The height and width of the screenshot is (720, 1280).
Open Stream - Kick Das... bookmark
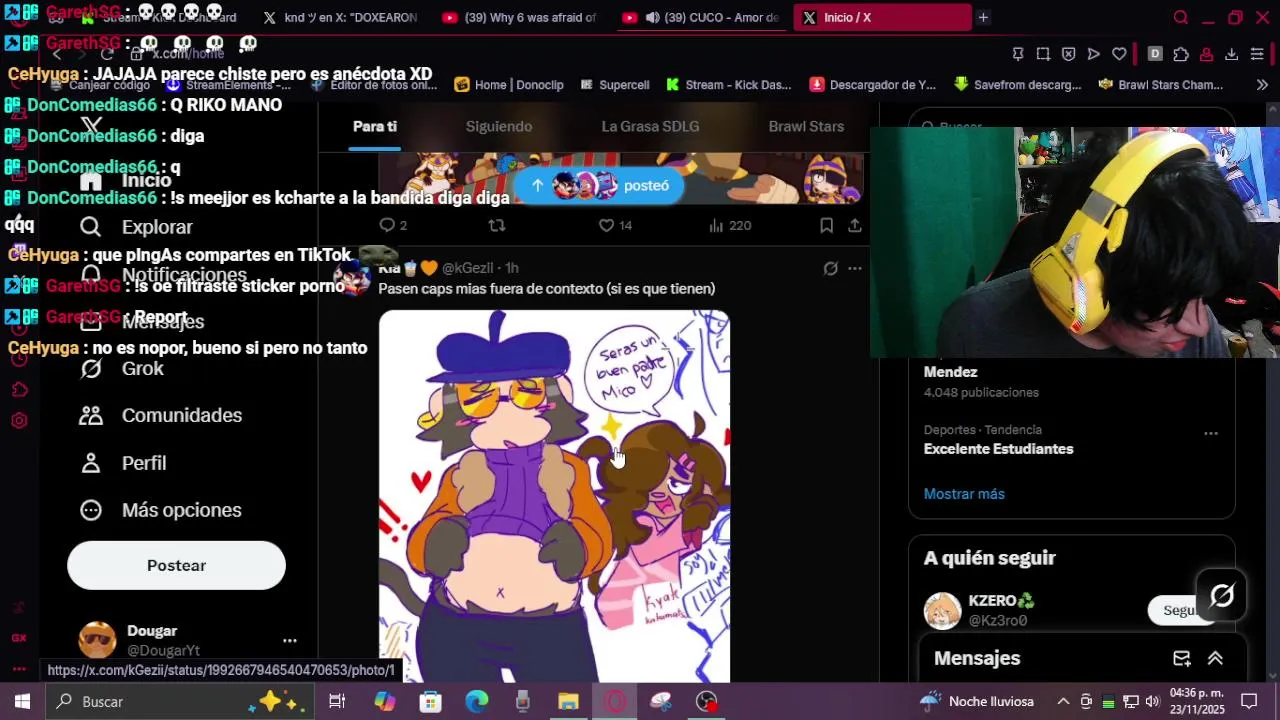(728, 85)
